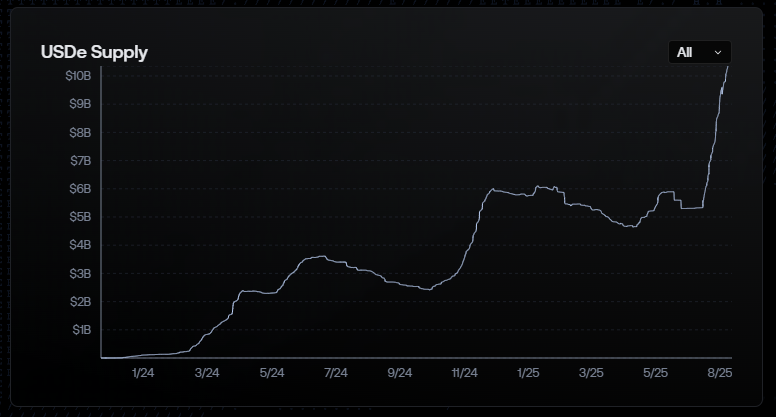This screenshot has height=417, width=776.
Task: Click the 1/24 x-axis date label
Action: coord(143,373)
